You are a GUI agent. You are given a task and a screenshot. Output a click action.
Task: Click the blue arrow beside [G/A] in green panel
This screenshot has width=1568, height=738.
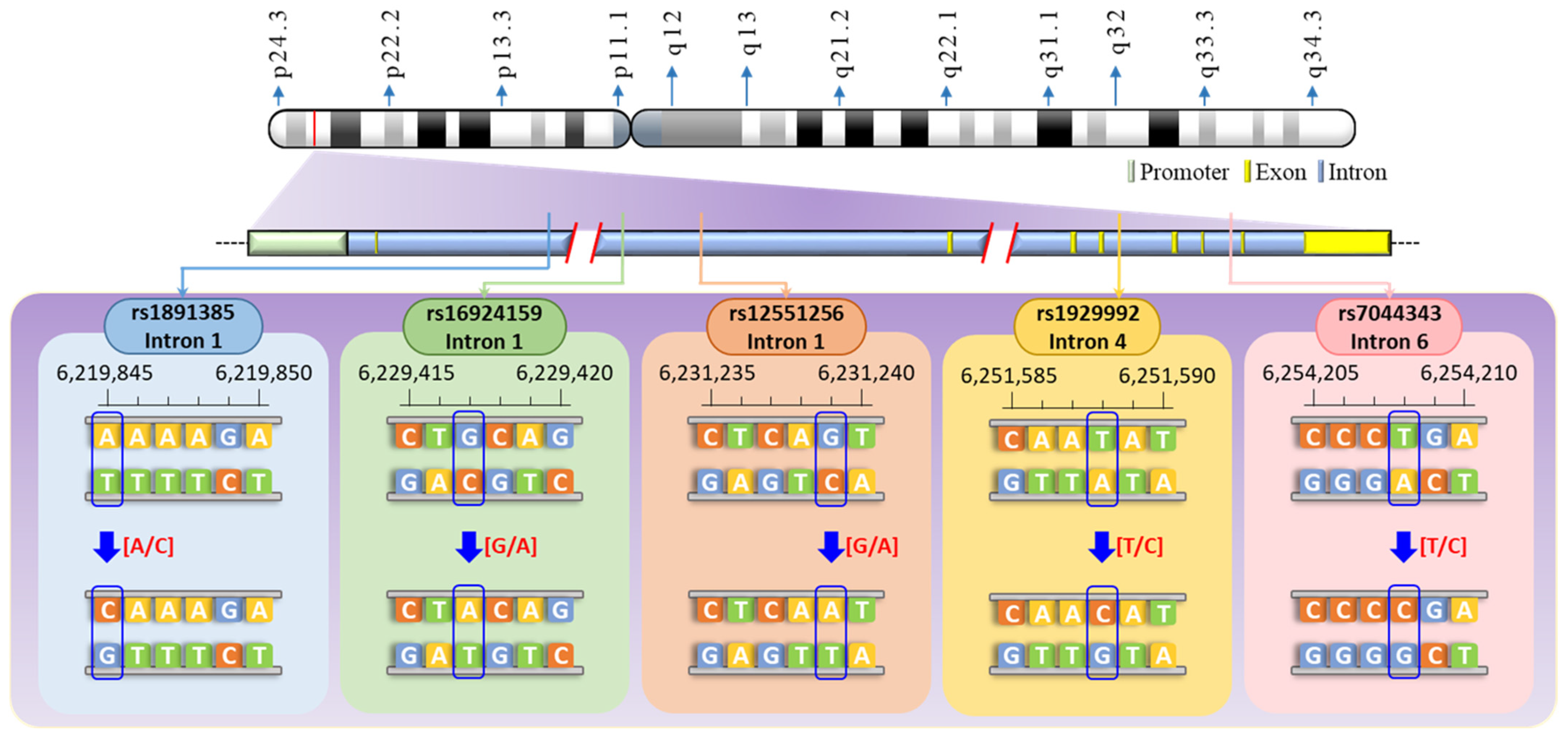tap(469, 546)
